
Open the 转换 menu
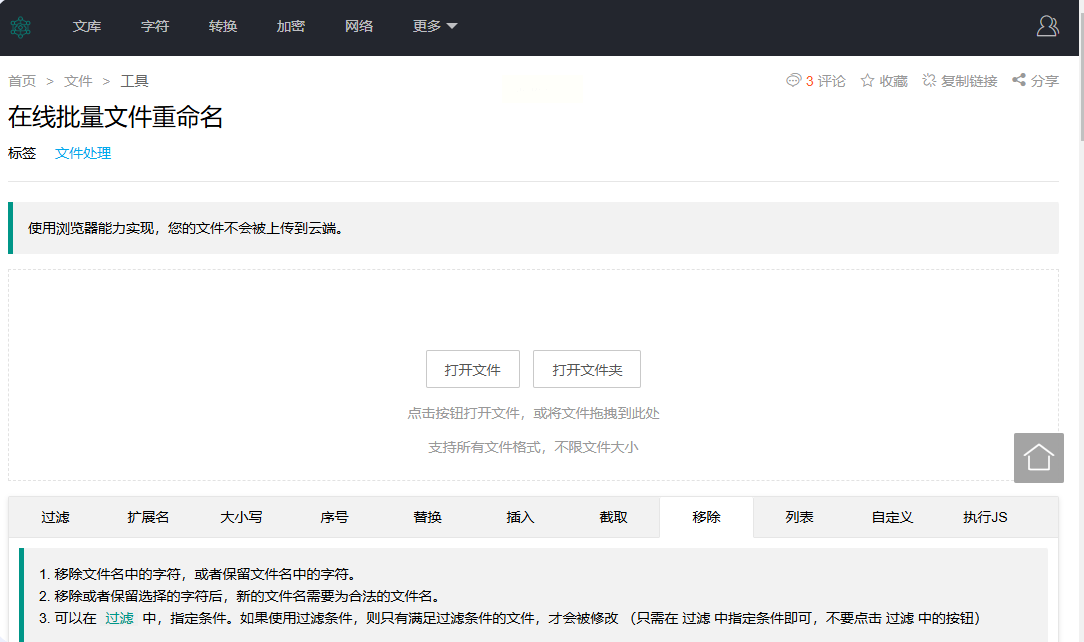(x=223, y=26)
